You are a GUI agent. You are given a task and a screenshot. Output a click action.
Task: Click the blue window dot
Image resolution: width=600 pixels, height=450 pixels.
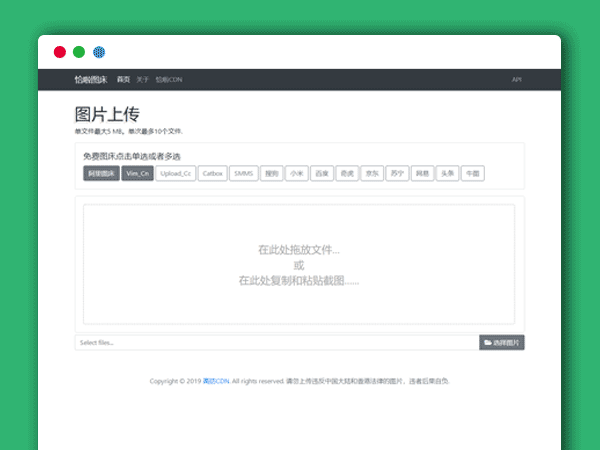(99, 52)
